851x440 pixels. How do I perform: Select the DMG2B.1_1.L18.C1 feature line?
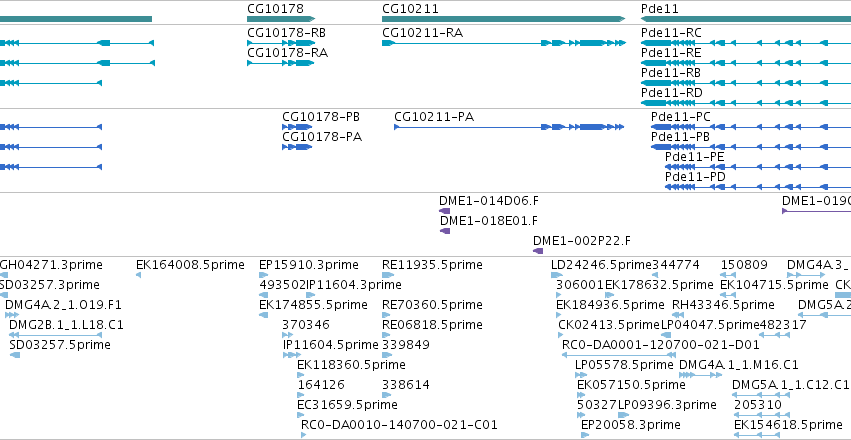pyautogui.click(x=55, y=335)
